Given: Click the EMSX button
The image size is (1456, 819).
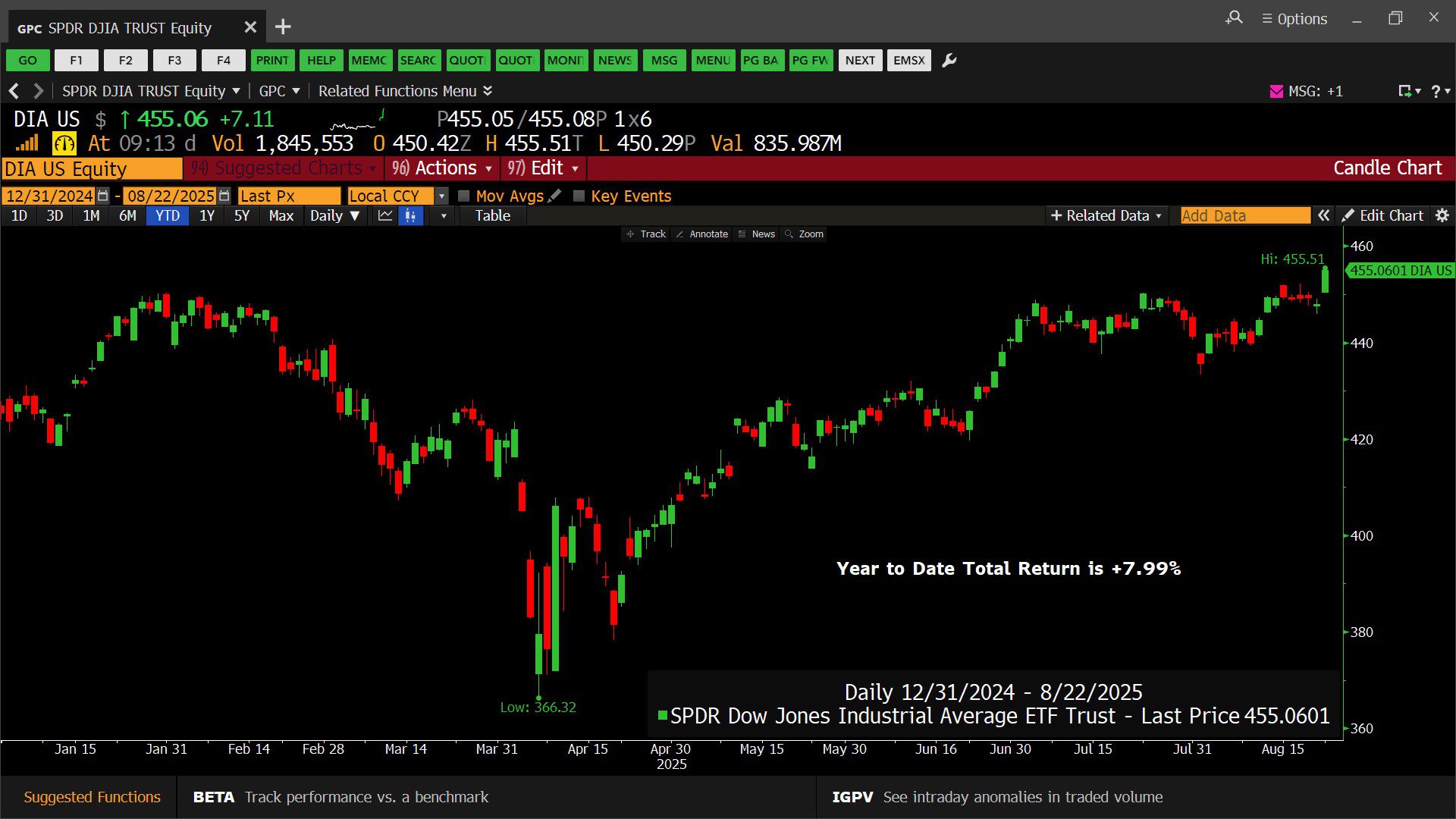Looking at the screenshot, I should pos(909,61).
